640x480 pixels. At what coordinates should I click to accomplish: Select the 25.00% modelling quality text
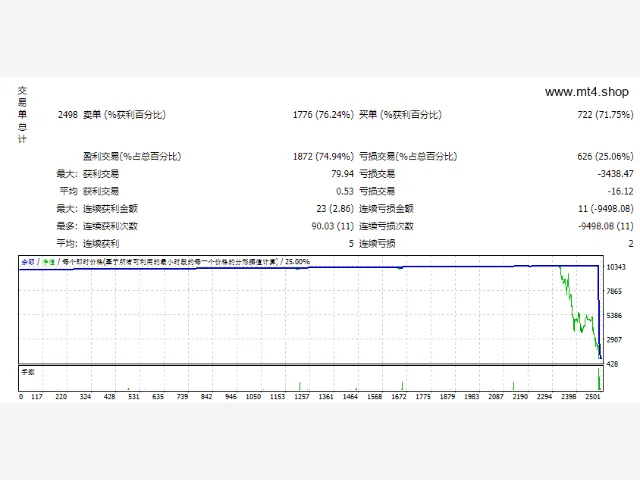tap(297, 262)
